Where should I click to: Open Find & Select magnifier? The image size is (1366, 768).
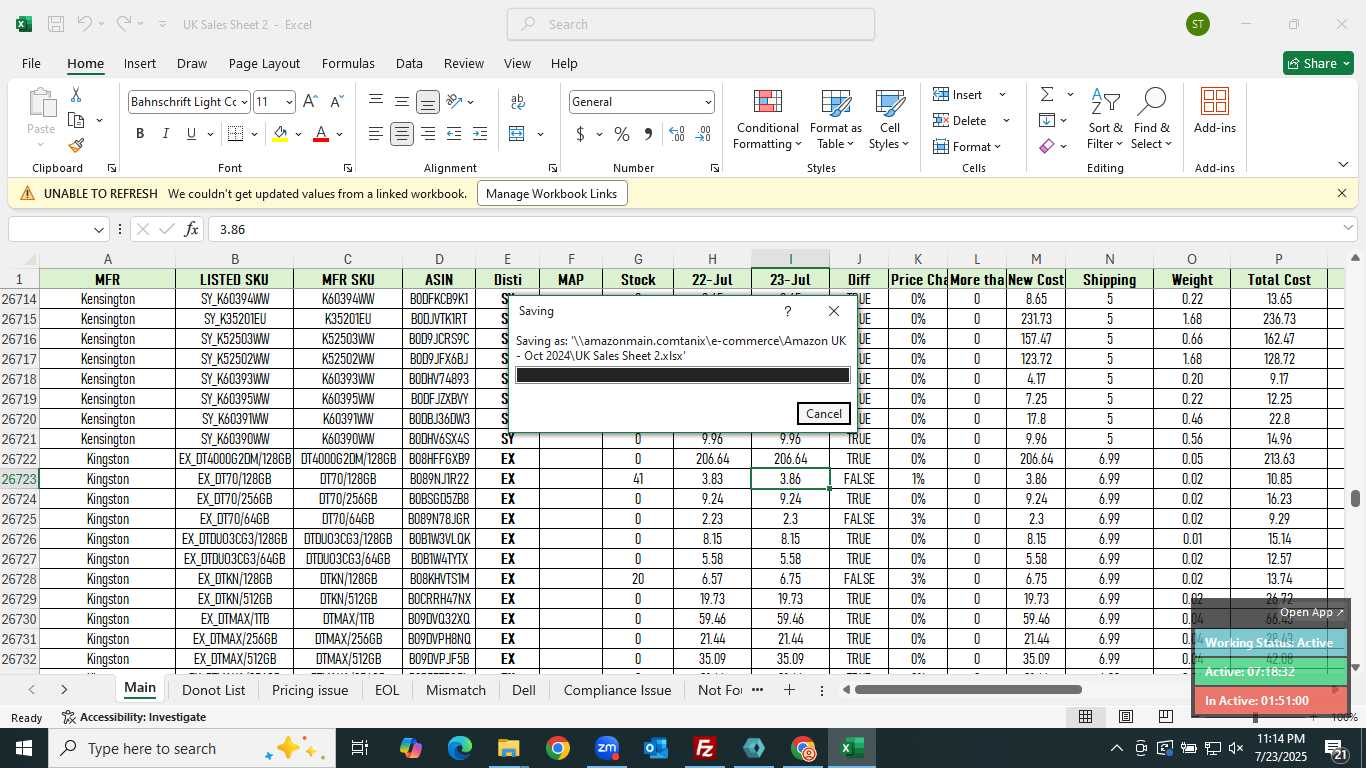pos(1151,120)
